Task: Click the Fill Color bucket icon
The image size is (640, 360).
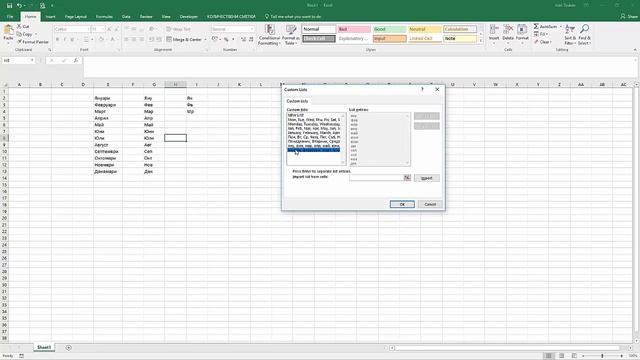Action: coord(100,40)
